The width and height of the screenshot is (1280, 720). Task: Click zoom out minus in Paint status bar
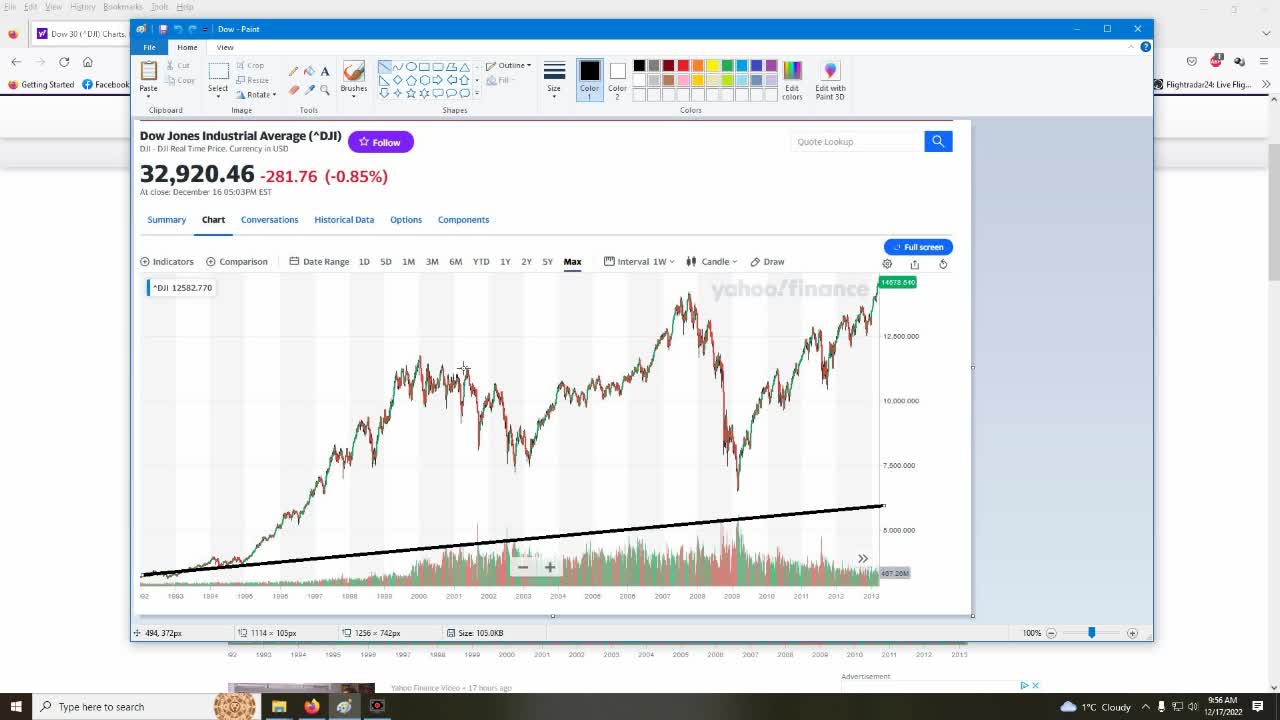point(1051,633)
